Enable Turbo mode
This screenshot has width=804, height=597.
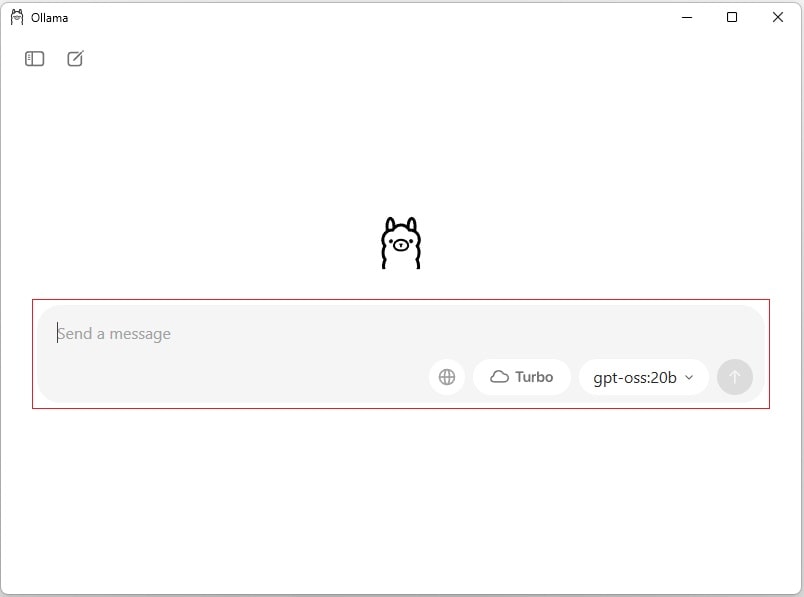click(x=521, y=377)
